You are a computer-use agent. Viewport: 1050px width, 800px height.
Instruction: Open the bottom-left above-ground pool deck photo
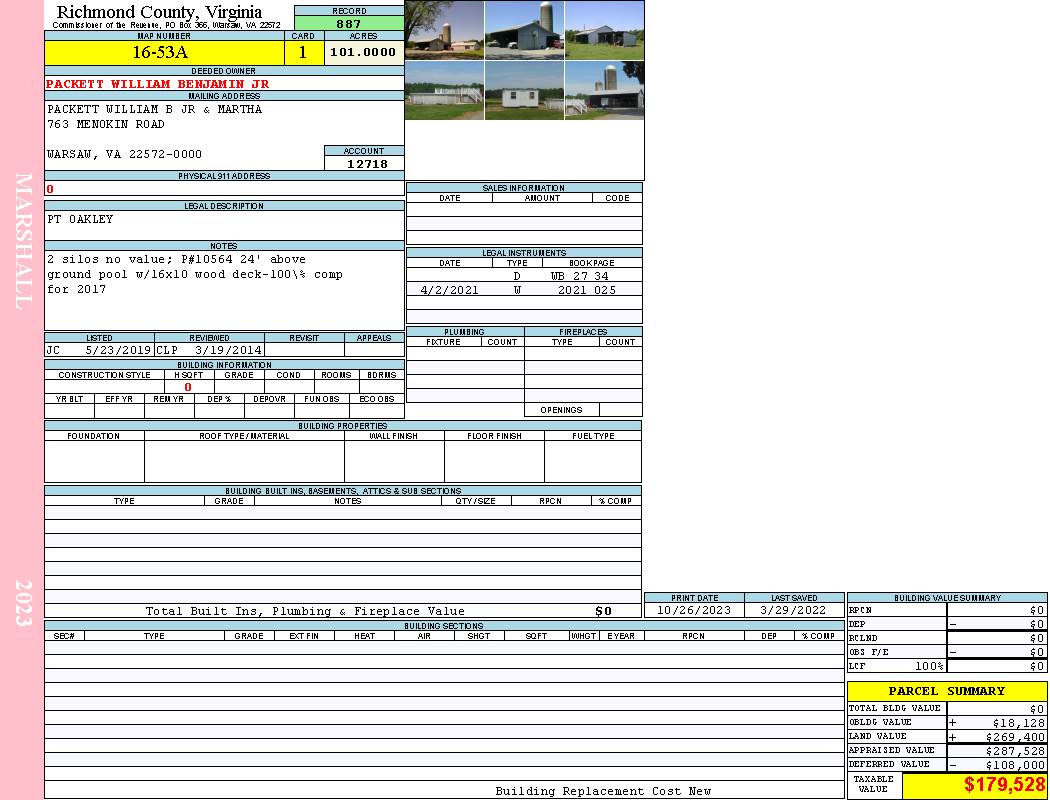pos(444,90)
